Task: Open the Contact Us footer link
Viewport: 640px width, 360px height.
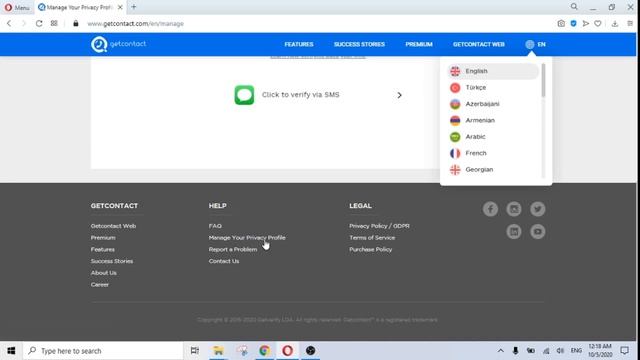Action: coord(224,261)
